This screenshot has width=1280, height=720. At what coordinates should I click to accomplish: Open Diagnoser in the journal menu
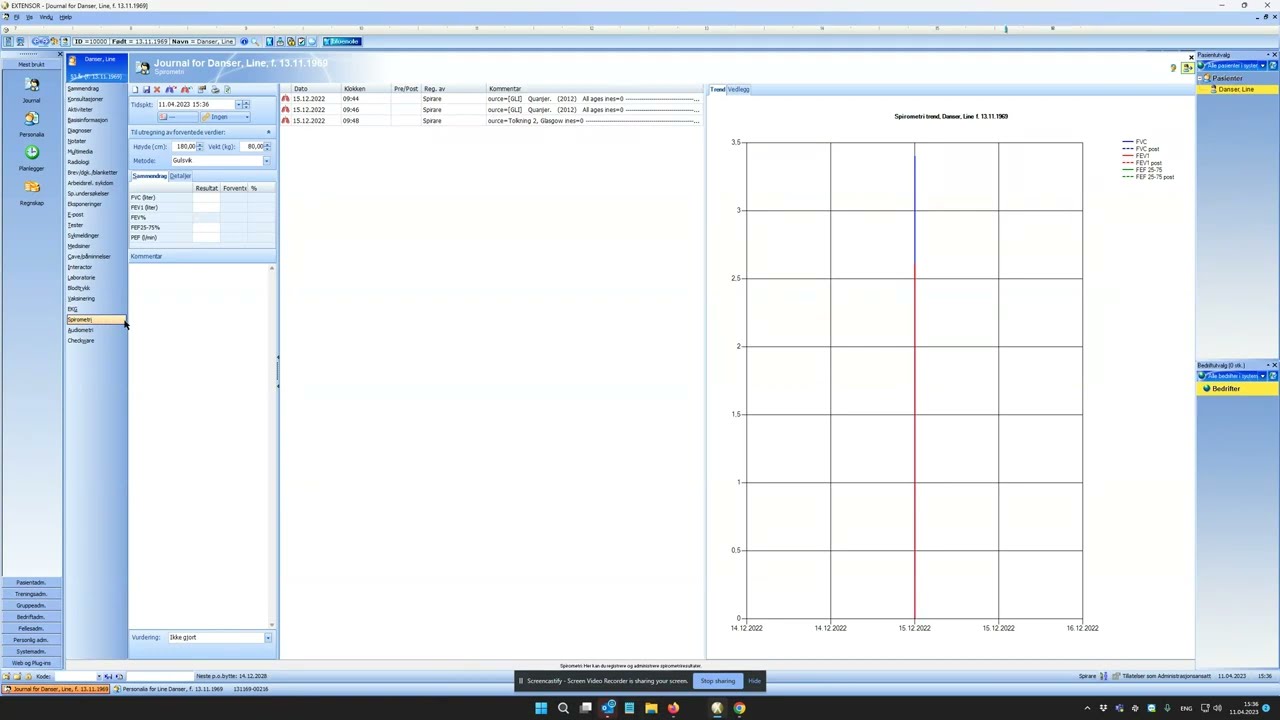click(x=79, y=131)
